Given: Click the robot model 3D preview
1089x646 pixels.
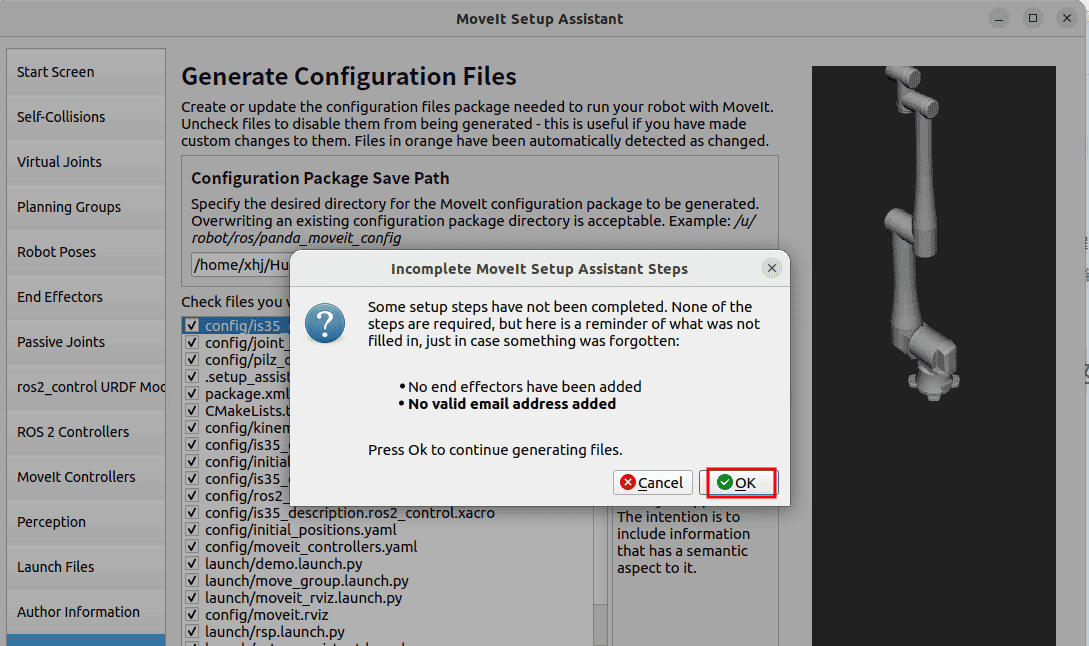Looking at the screenshot, I should [933, 356].
